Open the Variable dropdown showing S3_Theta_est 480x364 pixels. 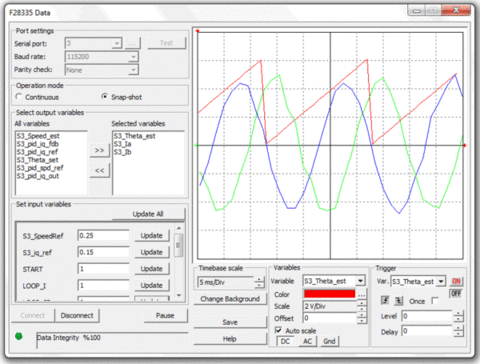coord(334,281)
